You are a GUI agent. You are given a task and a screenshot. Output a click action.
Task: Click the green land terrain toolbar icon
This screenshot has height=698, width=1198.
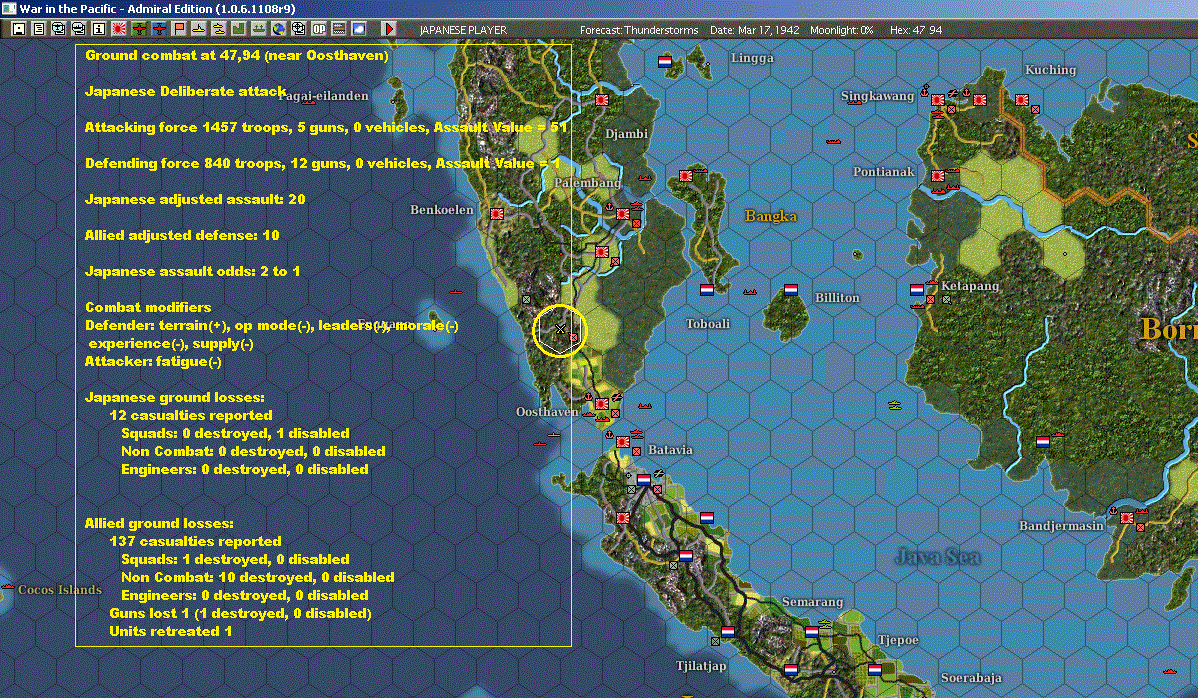[x=238, y=29]
